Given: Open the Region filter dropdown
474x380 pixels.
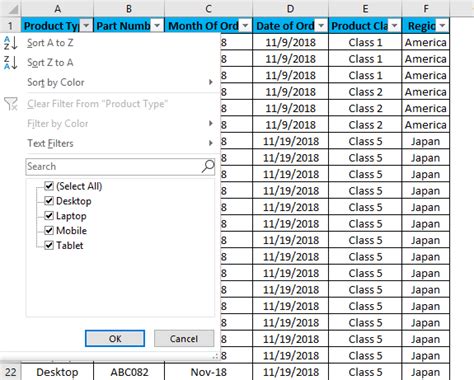Looking at the screenshot, I should [442, 26].
